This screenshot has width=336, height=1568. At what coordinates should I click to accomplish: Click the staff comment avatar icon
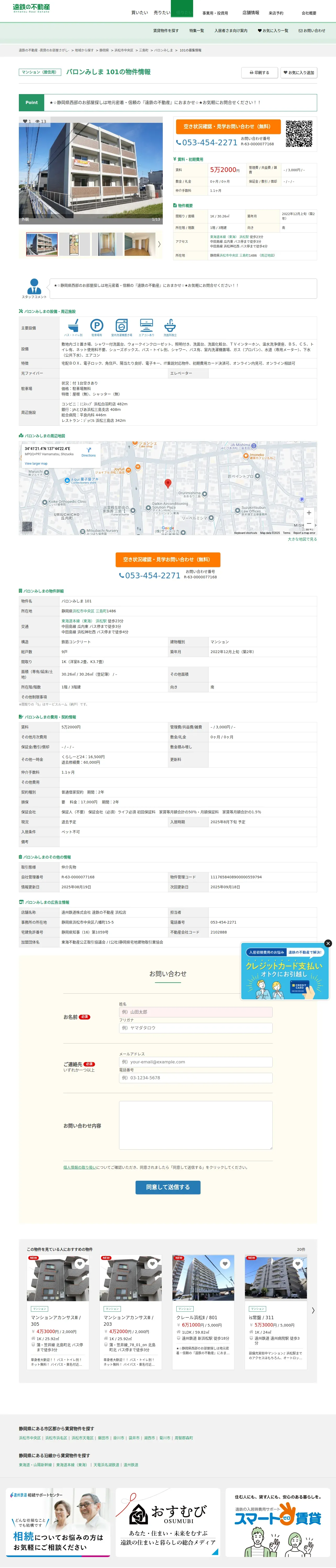(x=34, y=286)
